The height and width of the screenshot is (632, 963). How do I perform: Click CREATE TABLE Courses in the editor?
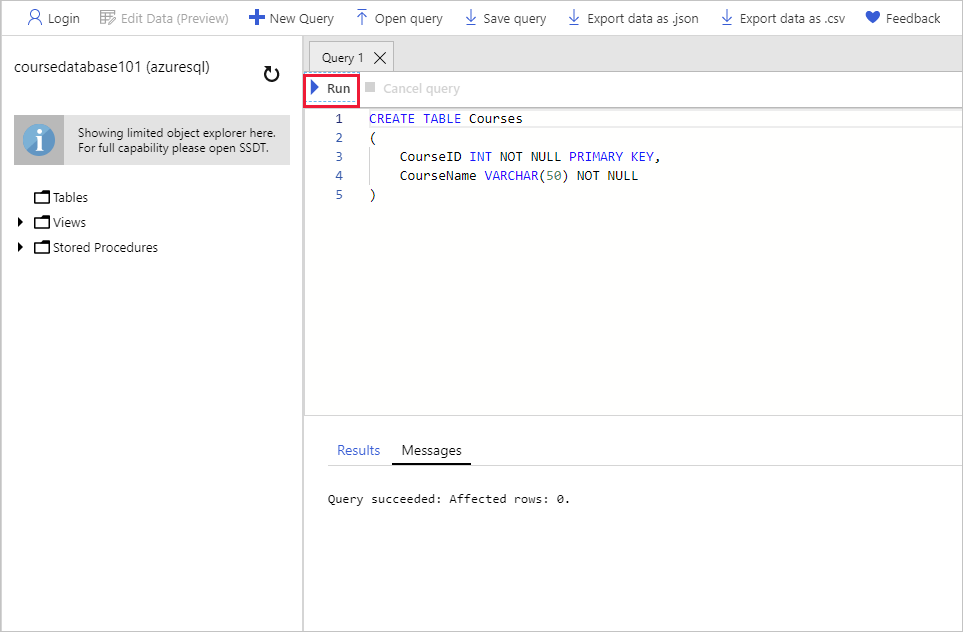(445, 119)
